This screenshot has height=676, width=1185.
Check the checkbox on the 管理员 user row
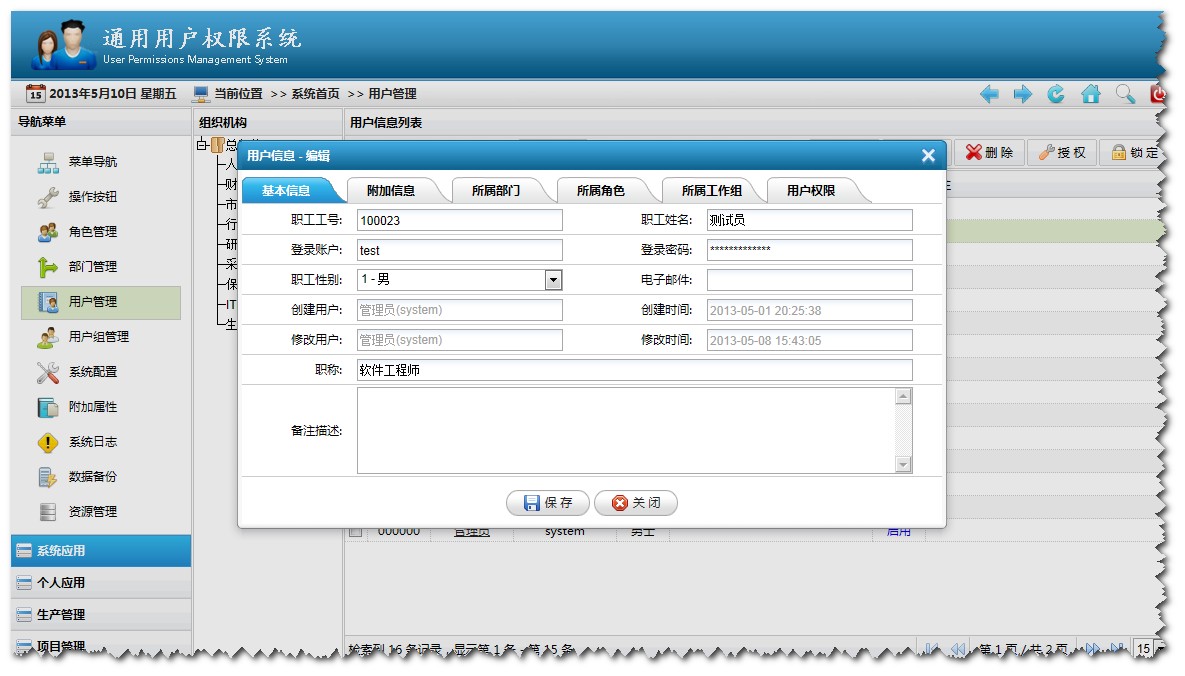click(x=354, y=531)
